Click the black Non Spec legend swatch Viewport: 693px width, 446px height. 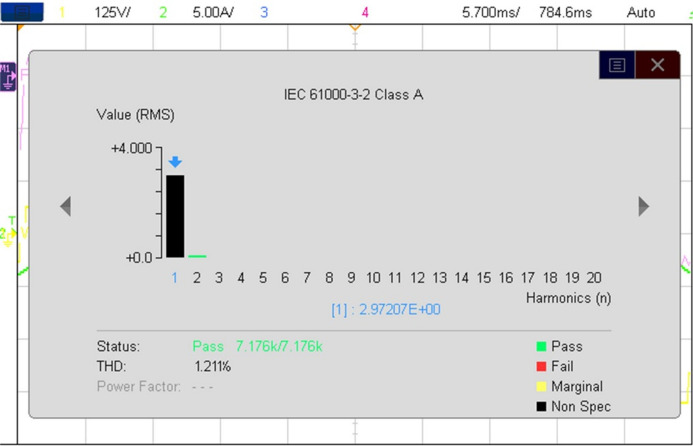(x=541, y=406)
